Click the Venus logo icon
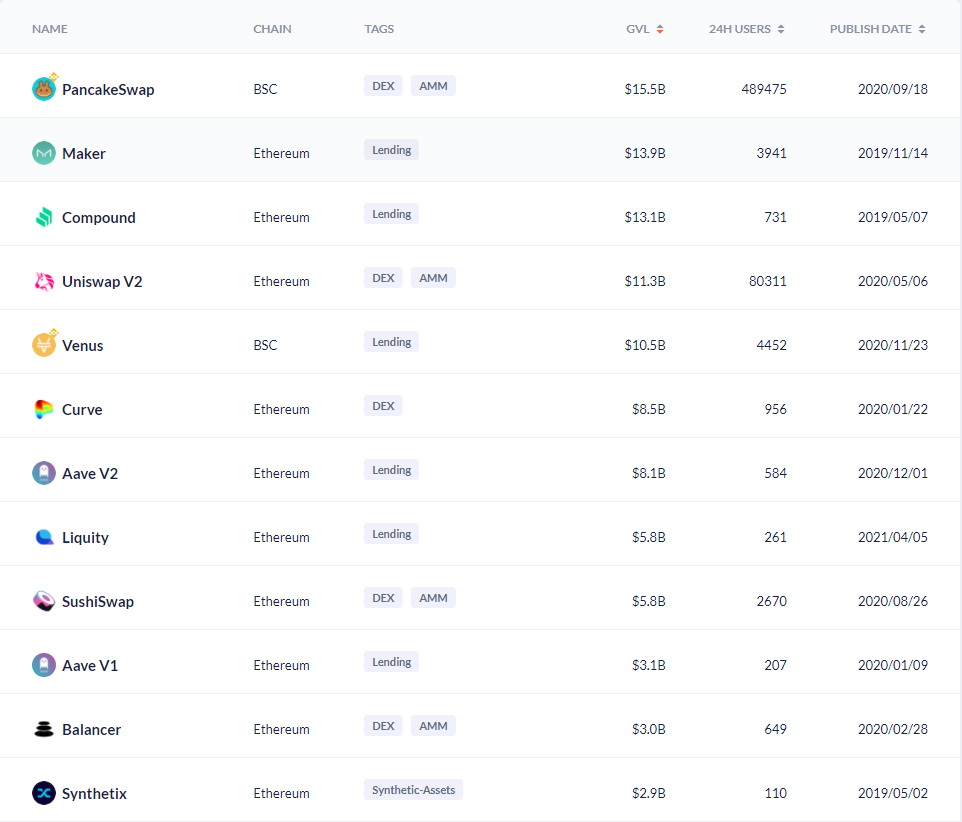Viewport: 962px width, 822px height. pos(44,345)
